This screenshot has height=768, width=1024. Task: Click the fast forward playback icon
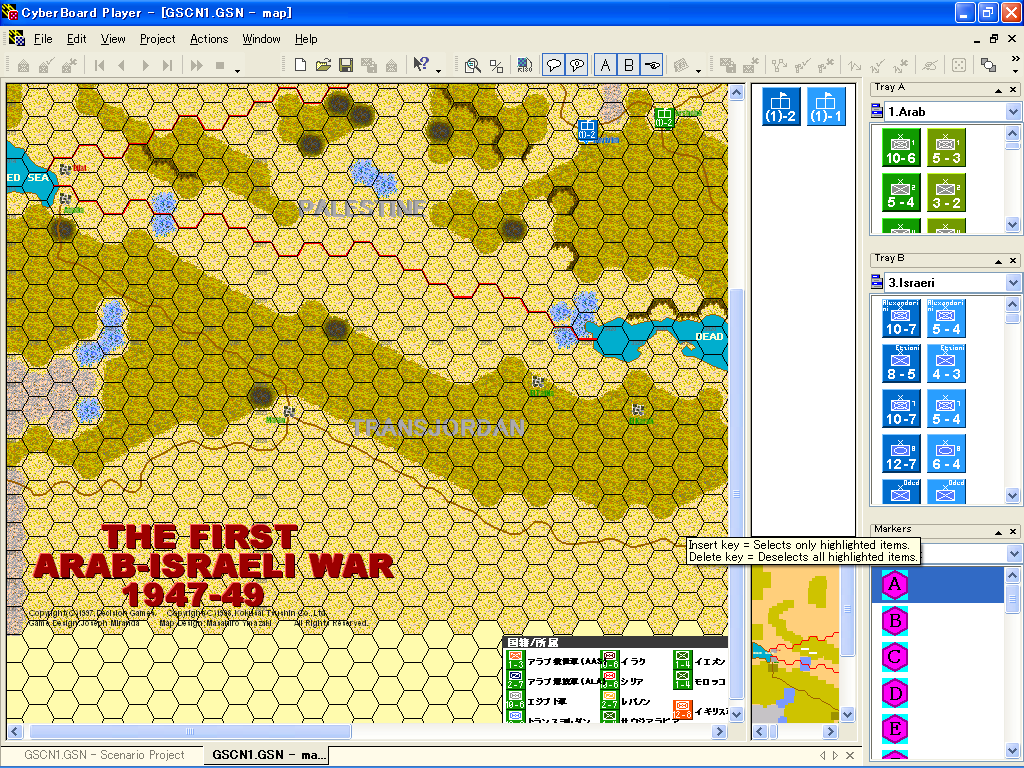pos(196,65)
